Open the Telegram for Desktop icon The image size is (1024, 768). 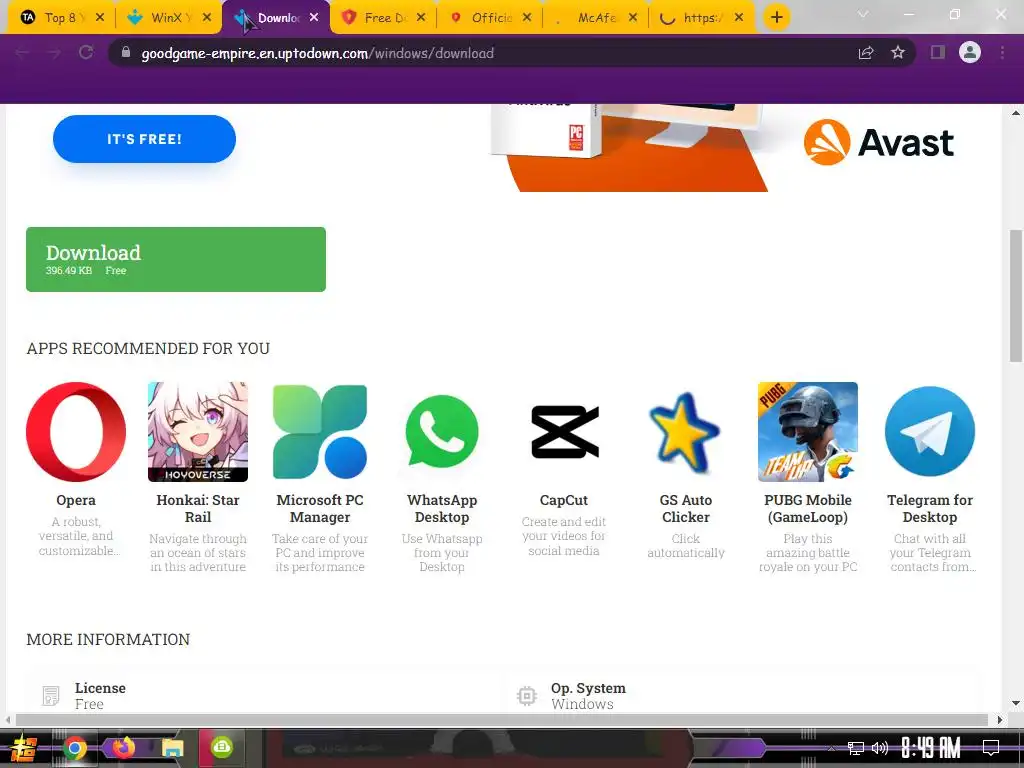tap(930, 431)
